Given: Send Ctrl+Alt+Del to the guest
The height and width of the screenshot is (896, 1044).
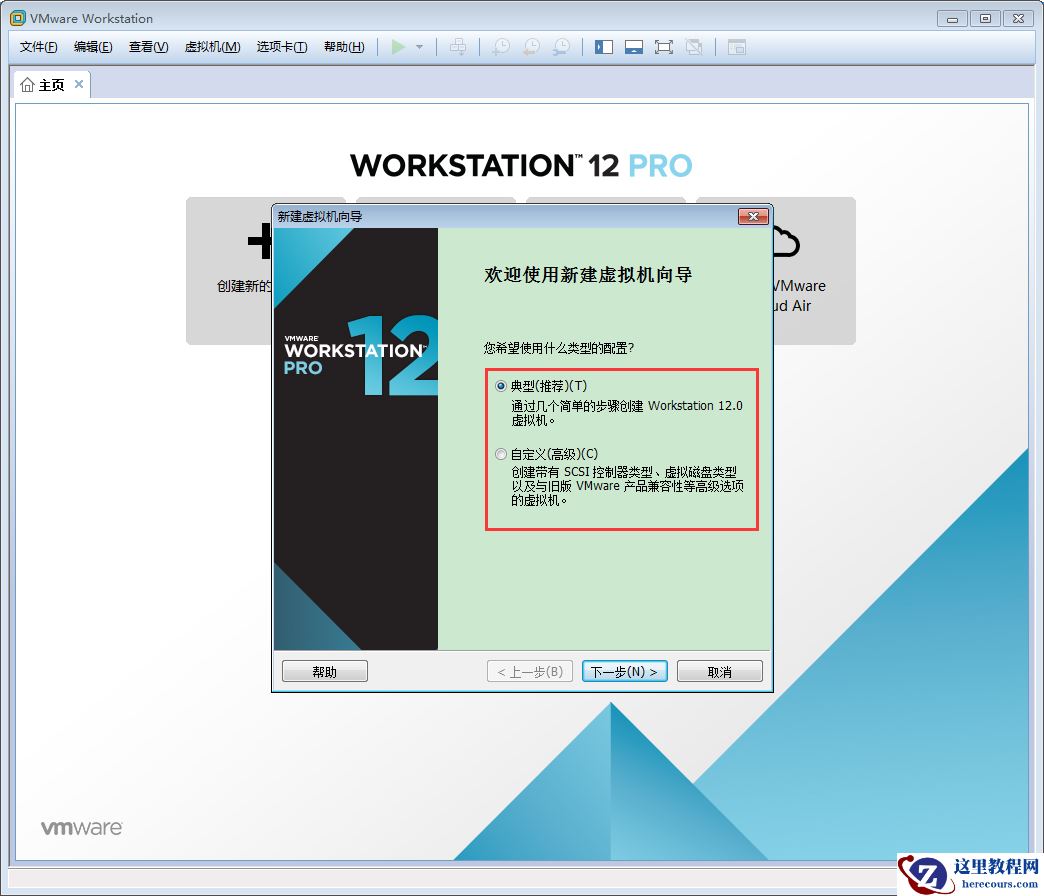Looking at the screenshot, I should (460, 46).
